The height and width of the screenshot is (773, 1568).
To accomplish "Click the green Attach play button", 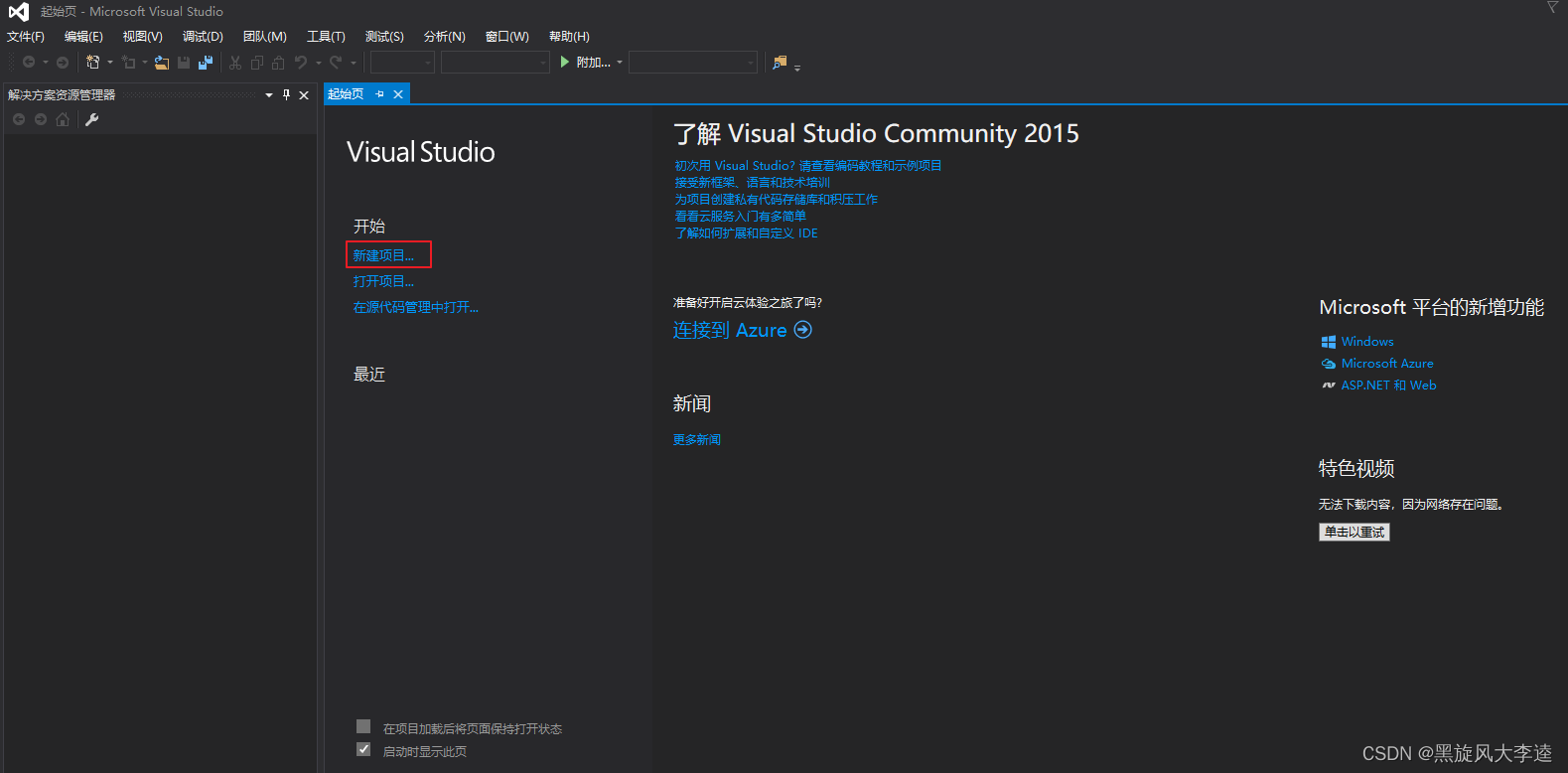I will click(565, 62).
